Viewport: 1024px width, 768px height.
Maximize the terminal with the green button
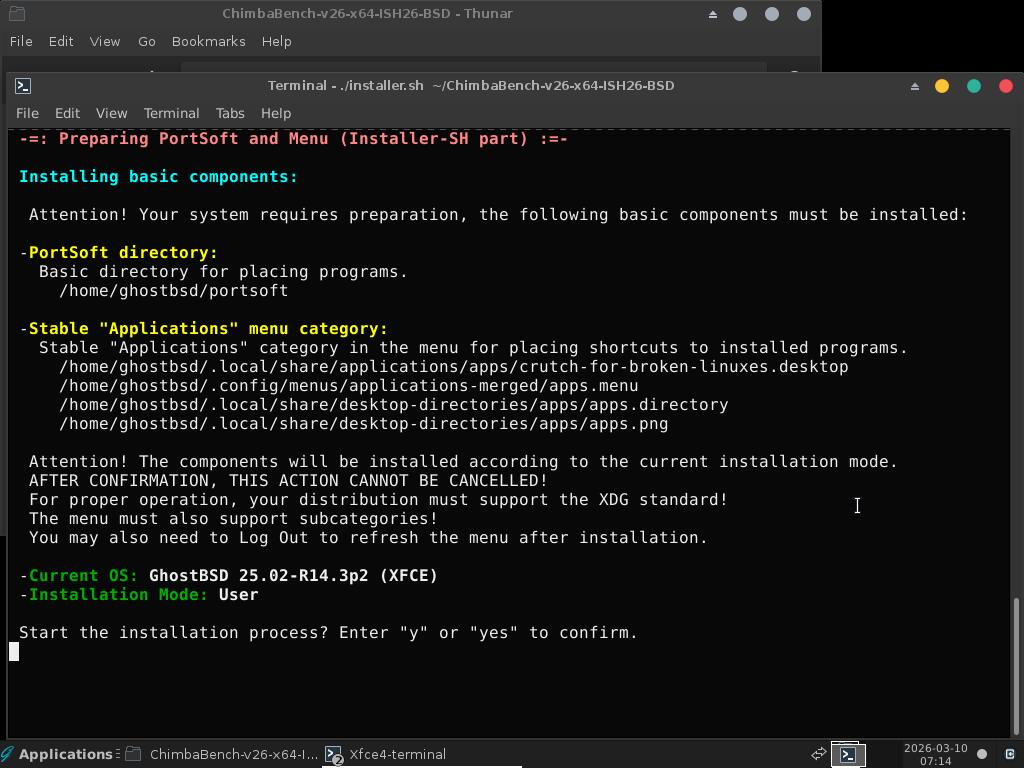973,86
